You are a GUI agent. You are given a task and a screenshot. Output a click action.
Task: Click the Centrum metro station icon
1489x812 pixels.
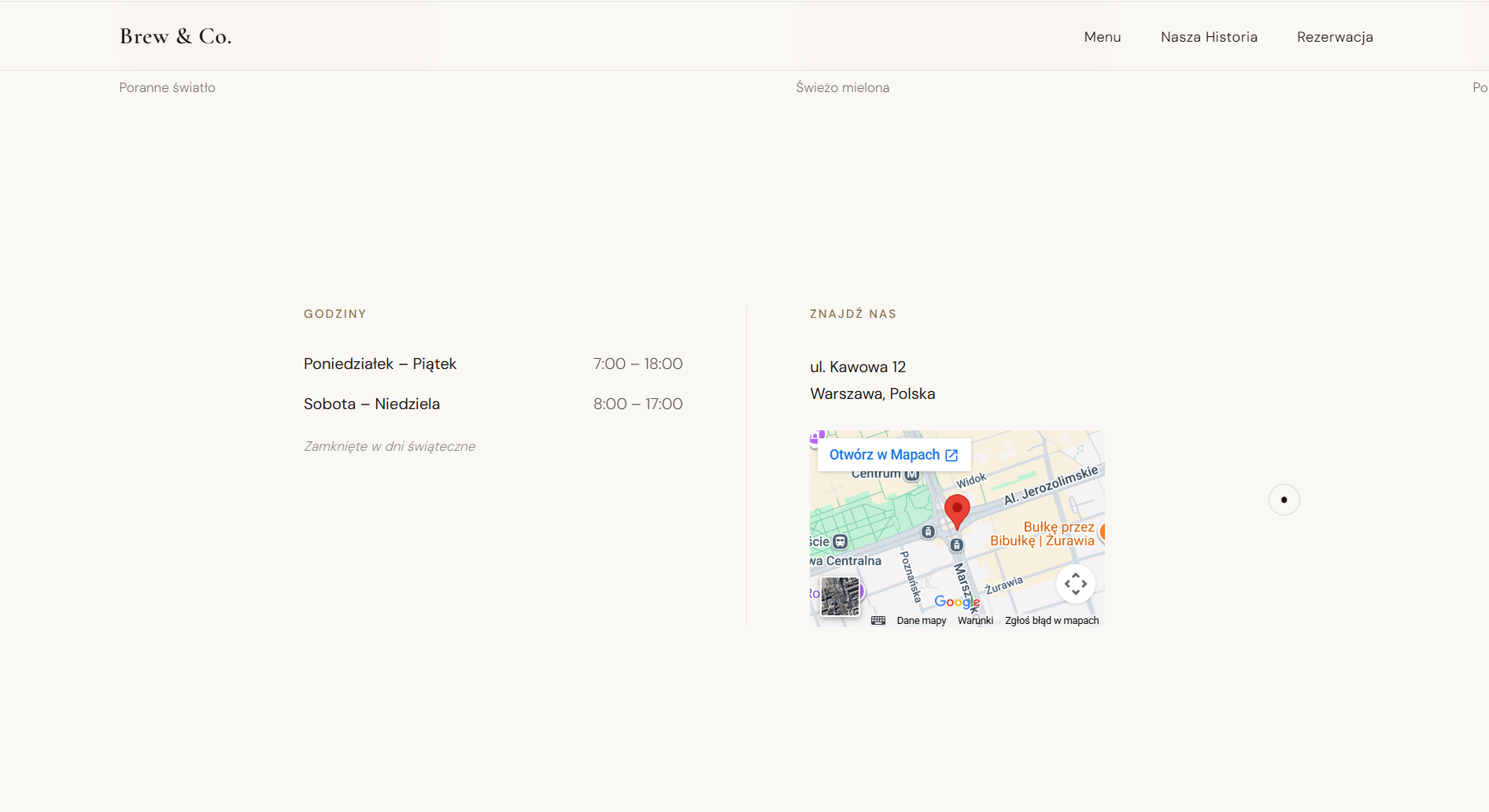pos(911,474)
